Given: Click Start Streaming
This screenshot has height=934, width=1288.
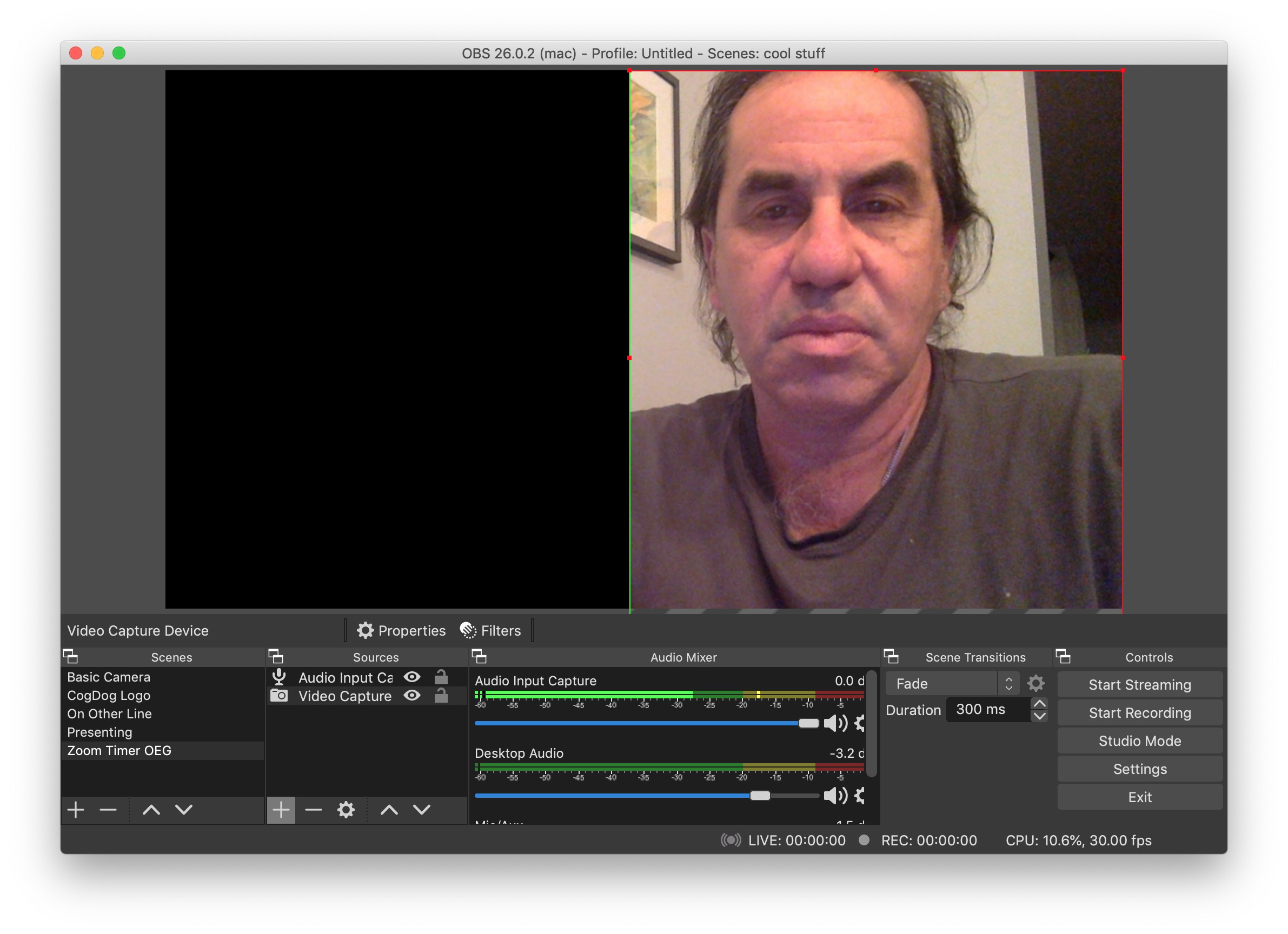Looking at the screenshot, I should 1140,684.
